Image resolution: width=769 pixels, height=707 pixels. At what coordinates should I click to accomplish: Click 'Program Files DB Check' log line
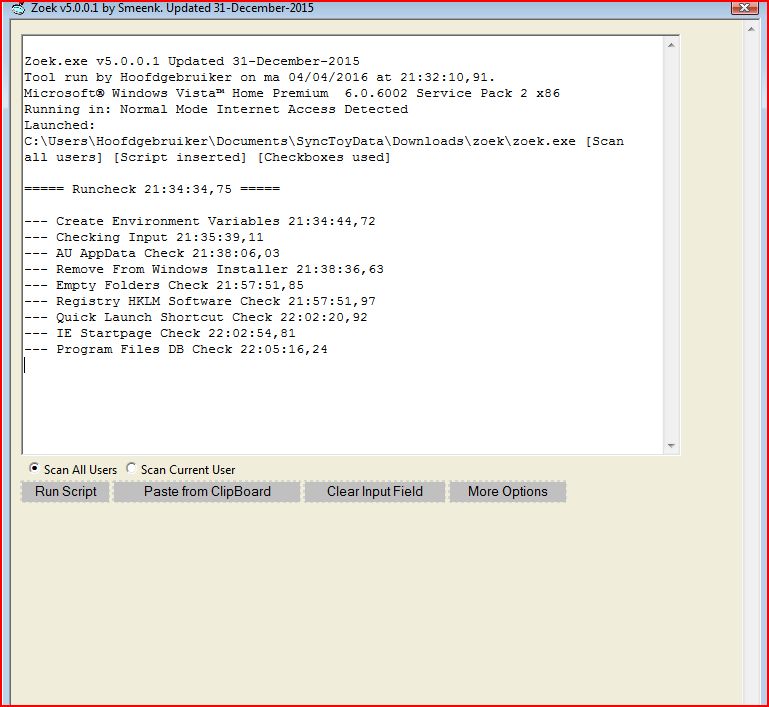(176, 349)
